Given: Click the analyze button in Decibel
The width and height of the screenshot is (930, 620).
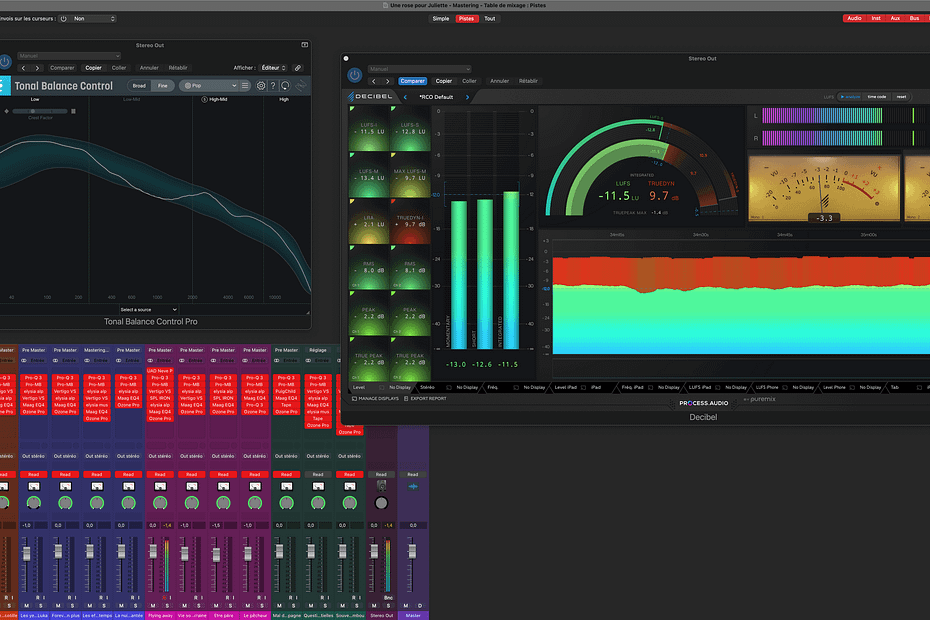Looking at the screenshot, I should 851,97.
